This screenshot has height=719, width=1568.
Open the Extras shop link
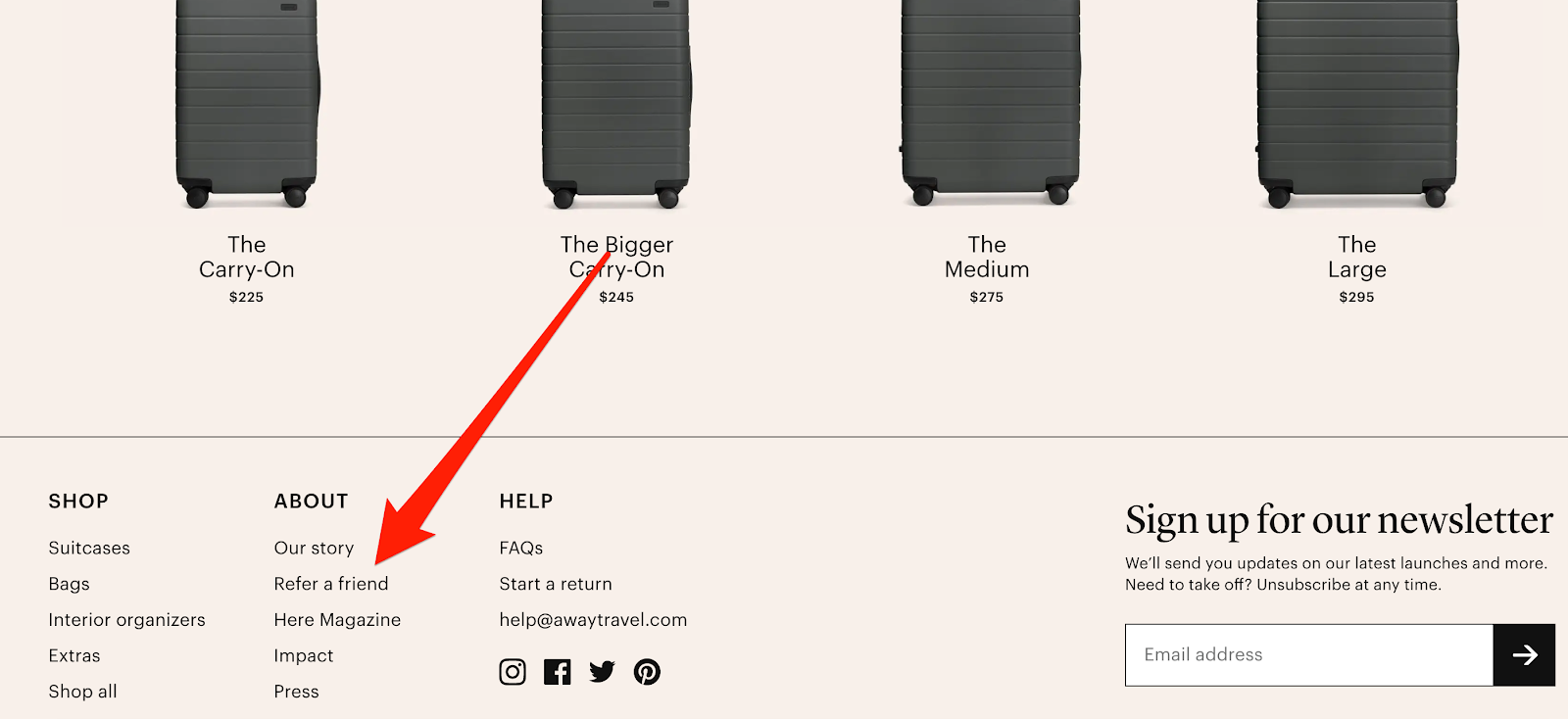tap(74, 656)
